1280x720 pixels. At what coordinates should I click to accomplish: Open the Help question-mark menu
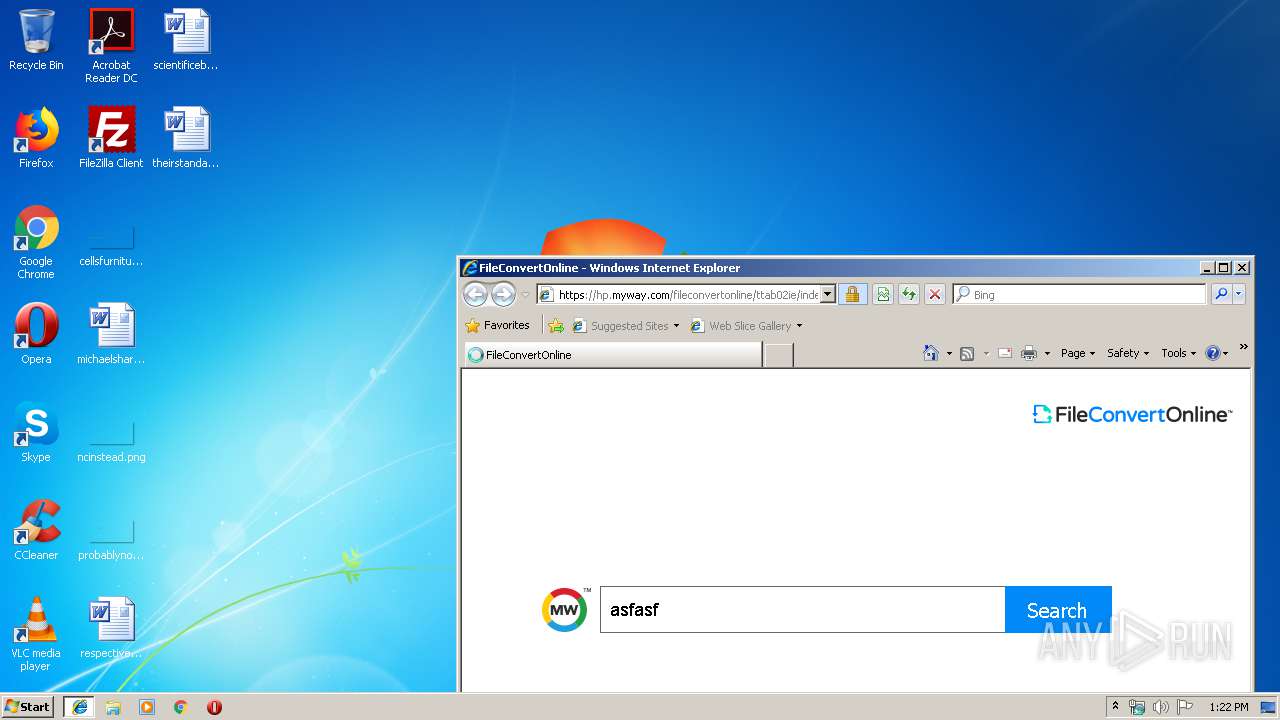pyautogui.click(x=1216, y=353)
